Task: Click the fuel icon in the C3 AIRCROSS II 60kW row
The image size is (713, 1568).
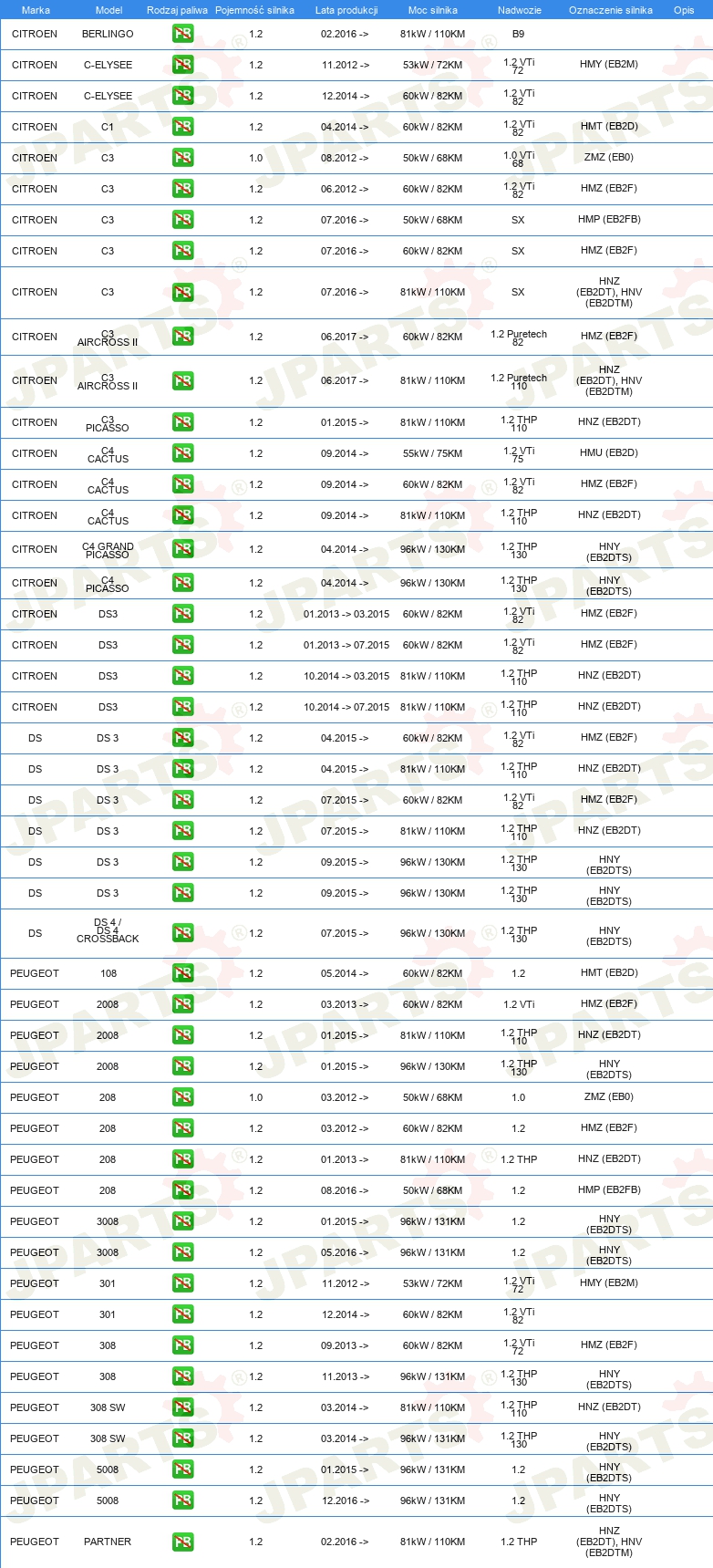Action: click(182, 337)
